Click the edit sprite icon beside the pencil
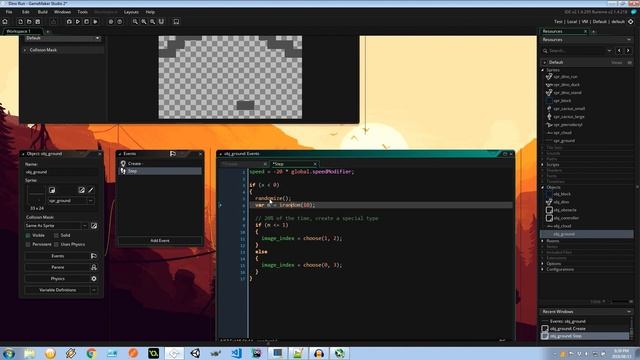The image size is (640, 360). (x=81, y=190)
